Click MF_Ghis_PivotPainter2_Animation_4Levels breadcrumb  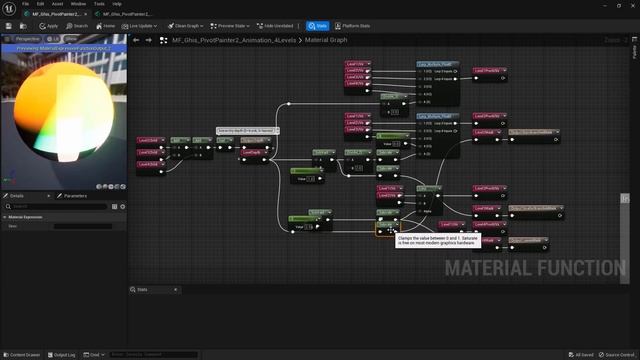click(234, 40)
